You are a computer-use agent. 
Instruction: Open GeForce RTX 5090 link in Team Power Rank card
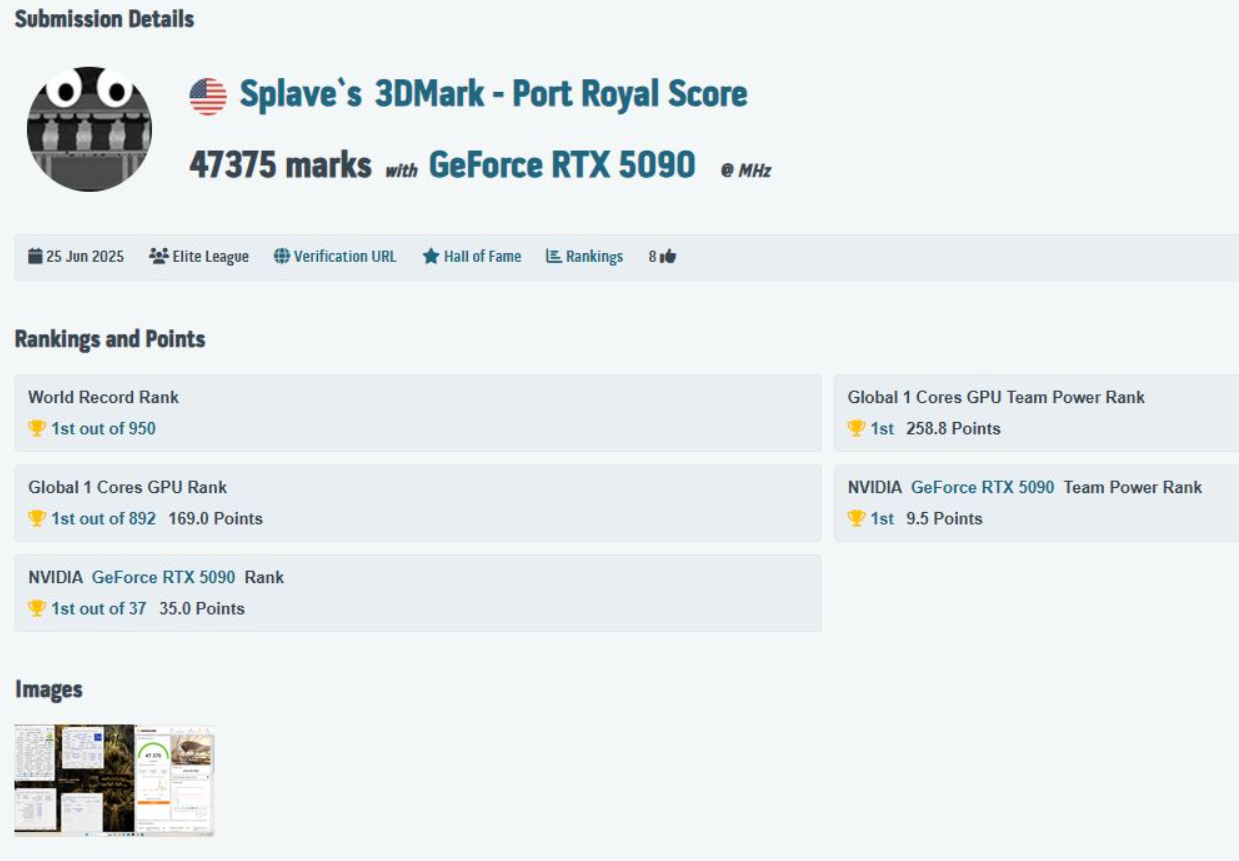tap(982, 487)
